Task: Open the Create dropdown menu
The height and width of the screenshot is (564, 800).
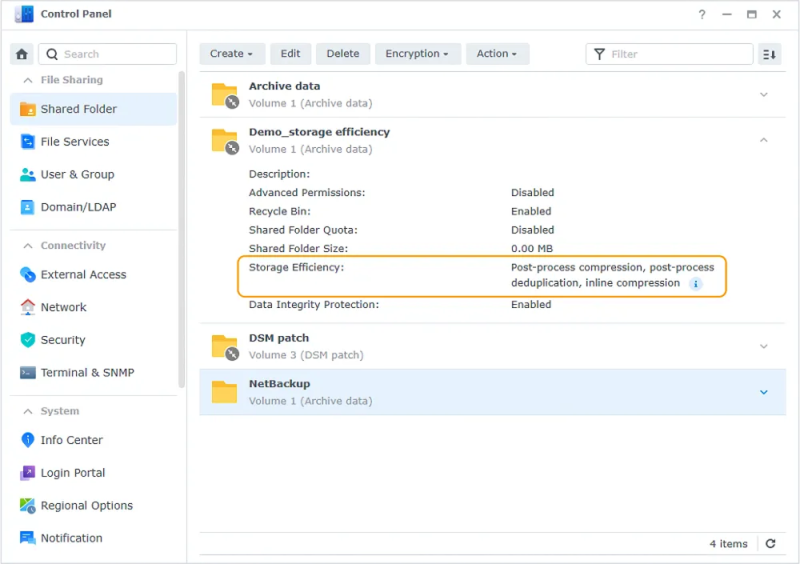Action: [x=232, y=54]
